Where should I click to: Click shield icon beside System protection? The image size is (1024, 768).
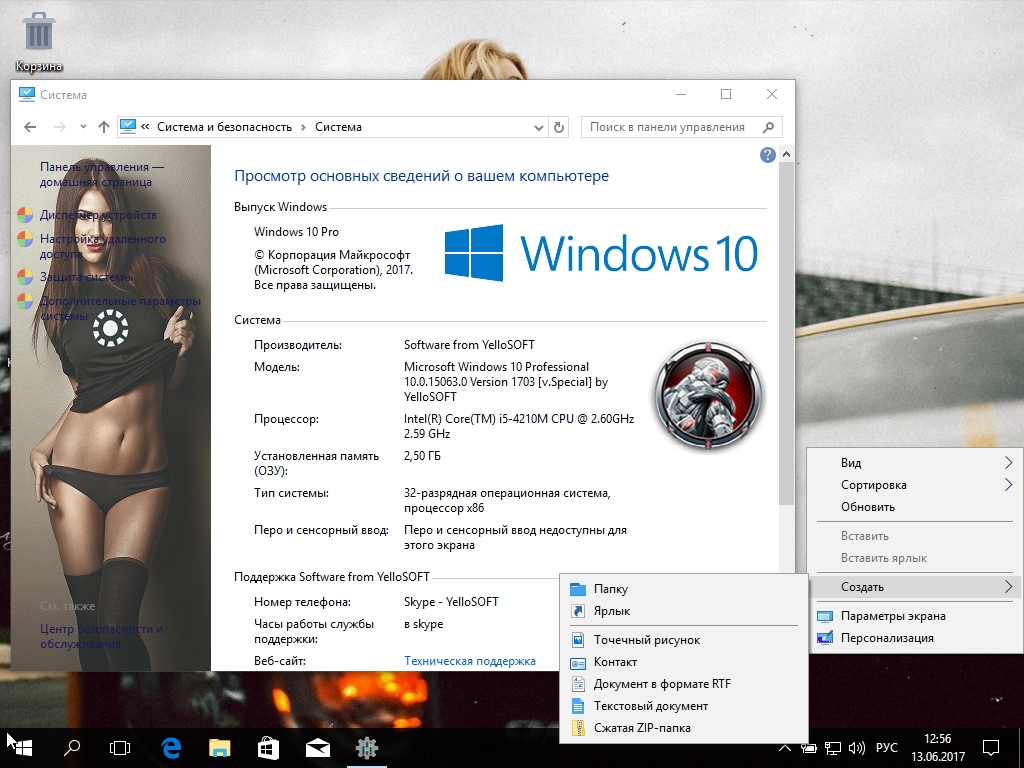[25, 277]
